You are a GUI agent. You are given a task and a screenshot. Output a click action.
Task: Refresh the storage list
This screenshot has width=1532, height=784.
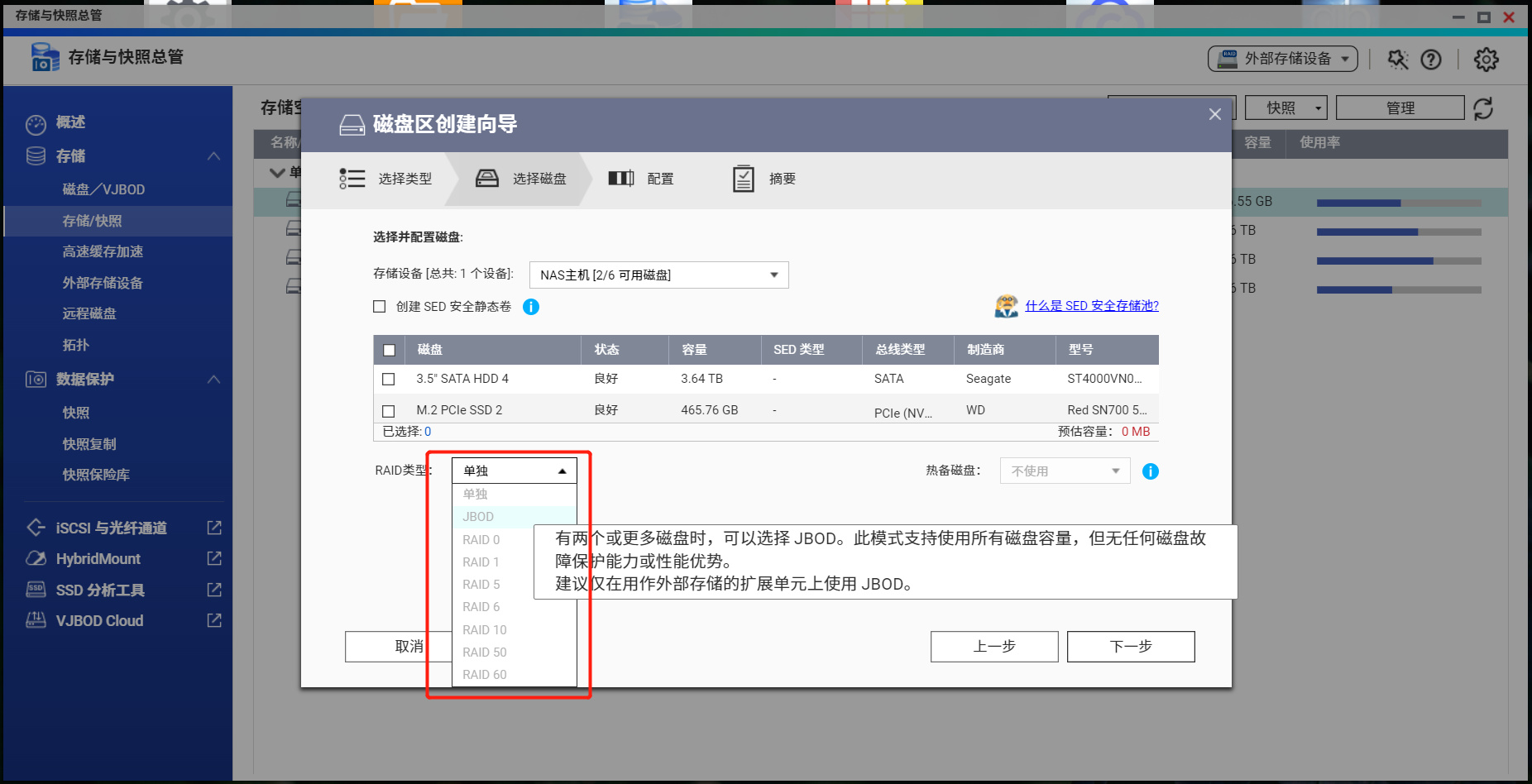point(1483,108)
